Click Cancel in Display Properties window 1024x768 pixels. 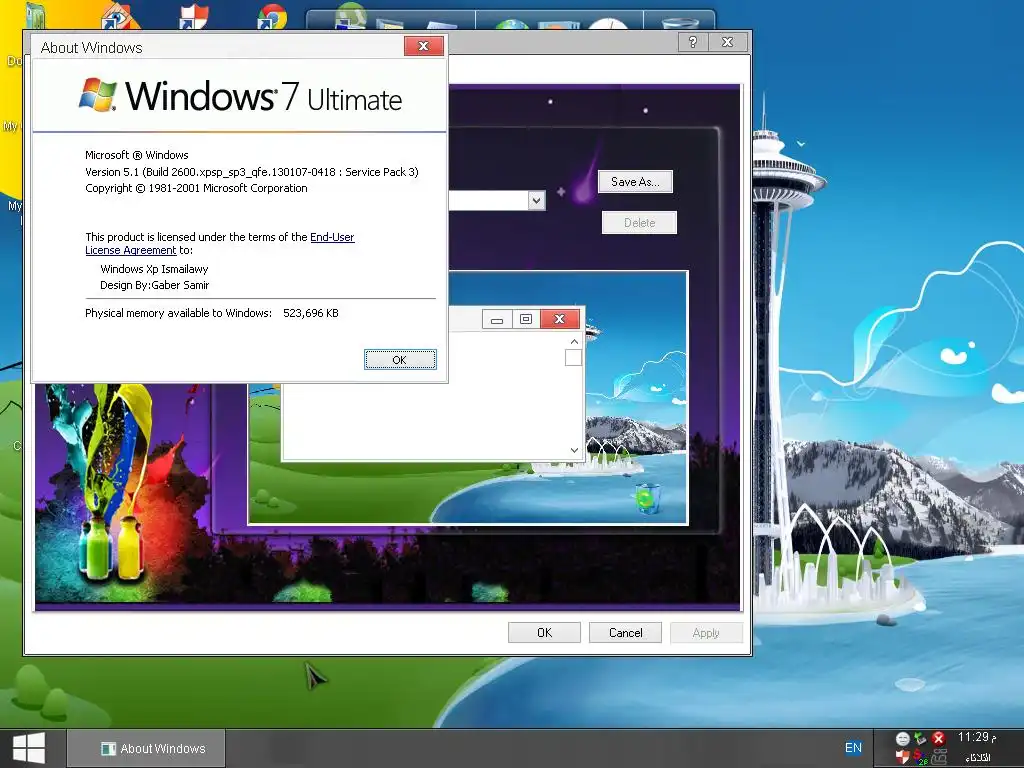[x=625, y=632]
